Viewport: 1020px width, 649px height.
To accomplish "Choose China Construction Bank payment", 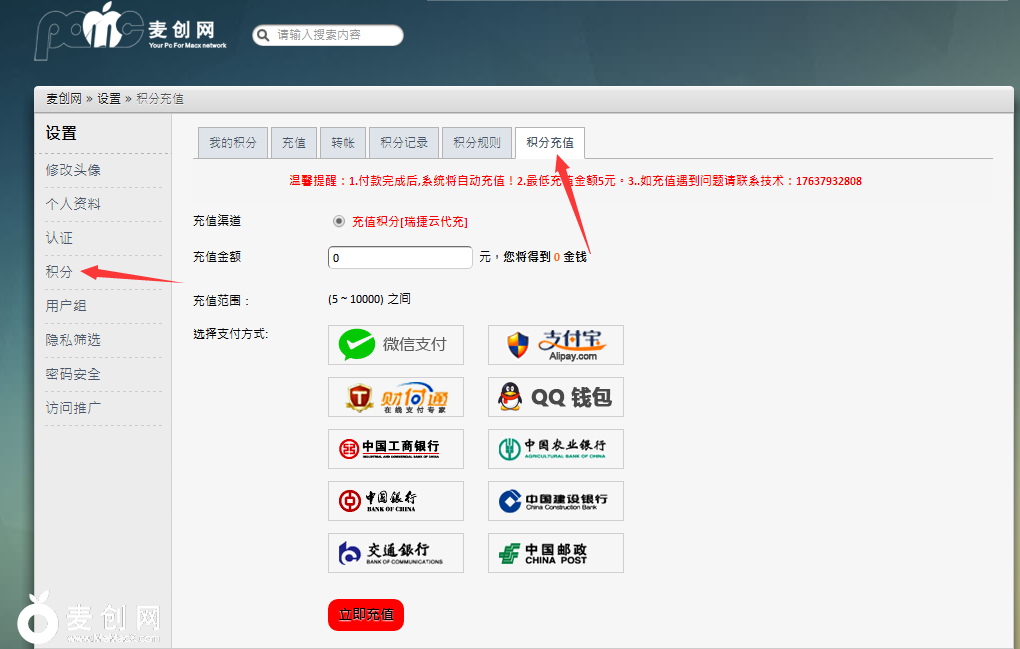I will coord(555,501).
